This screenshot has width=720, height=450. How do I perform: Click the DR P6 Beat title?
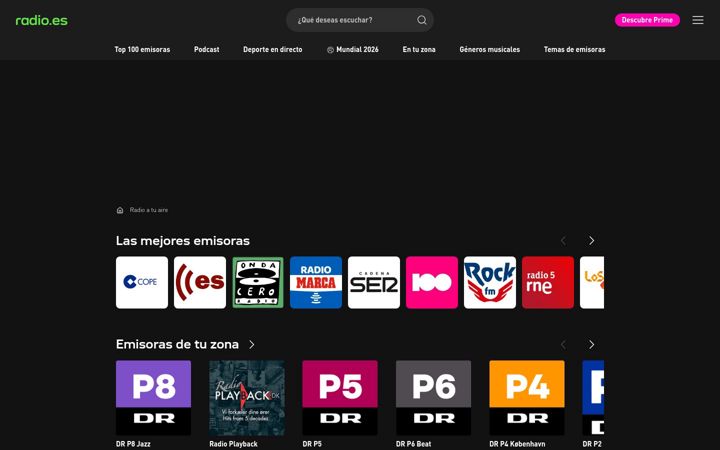(x=413, y=444)
